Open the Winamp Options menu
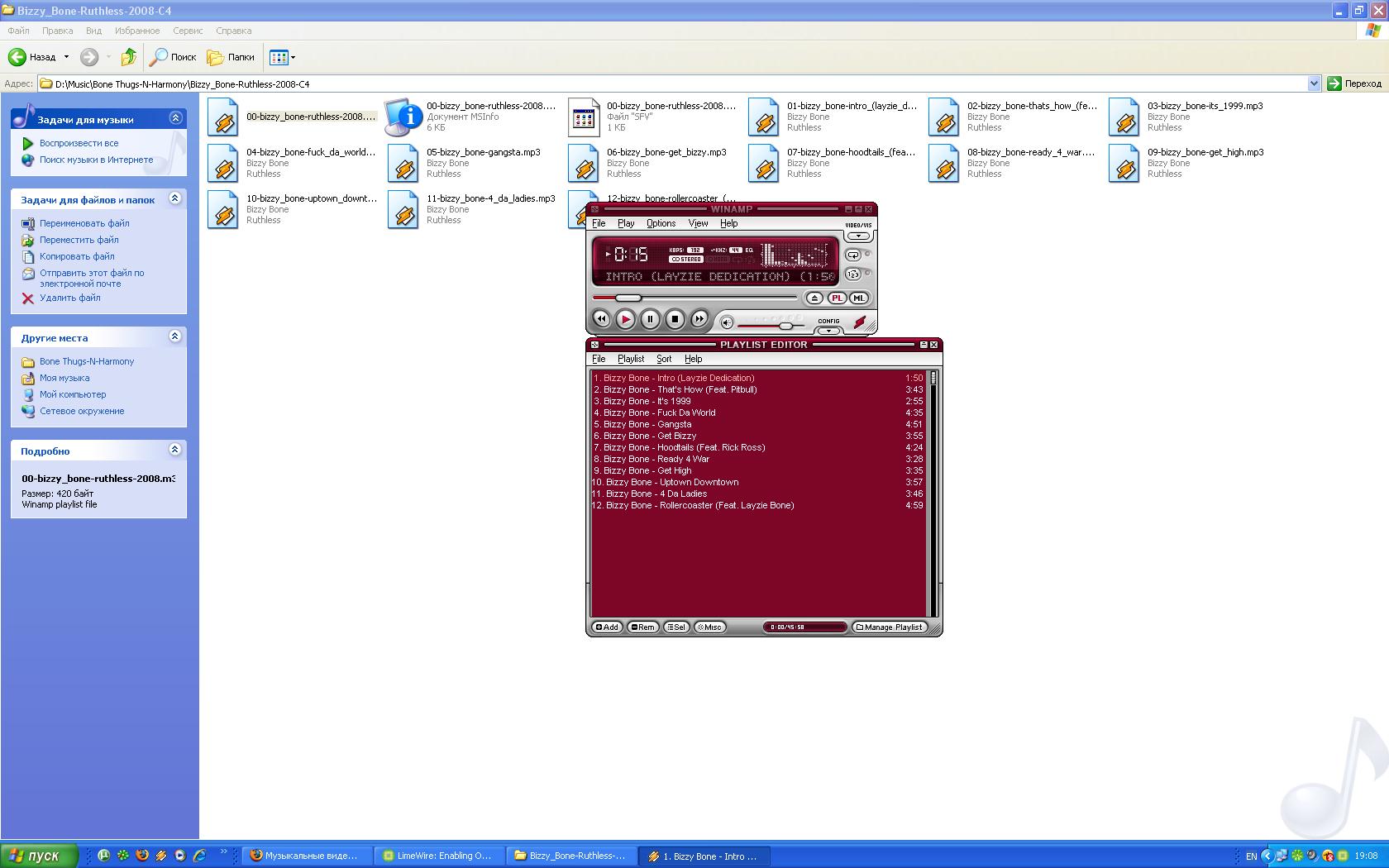 [x=661, y=223]
